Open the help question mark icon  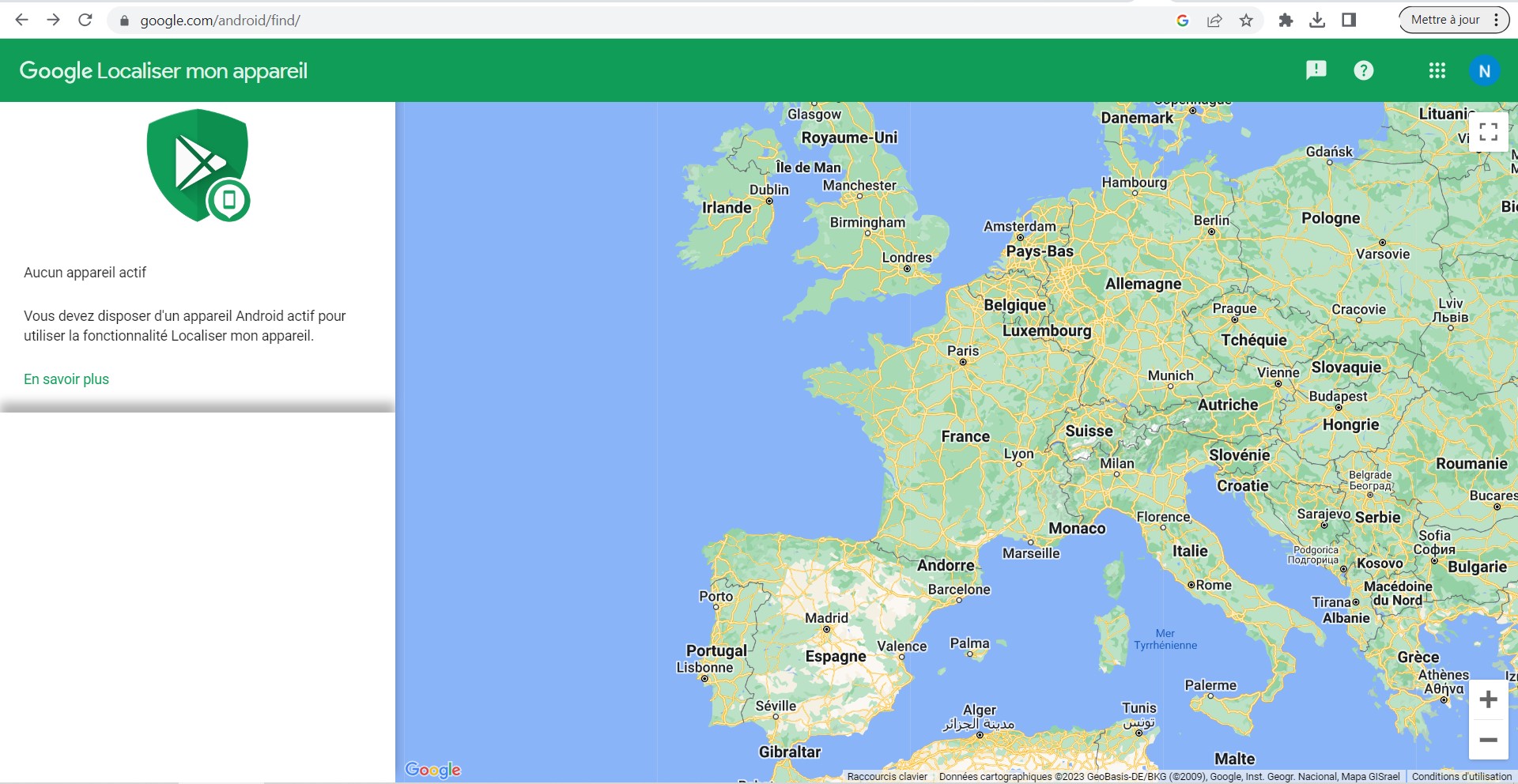tap(1363, 70)
